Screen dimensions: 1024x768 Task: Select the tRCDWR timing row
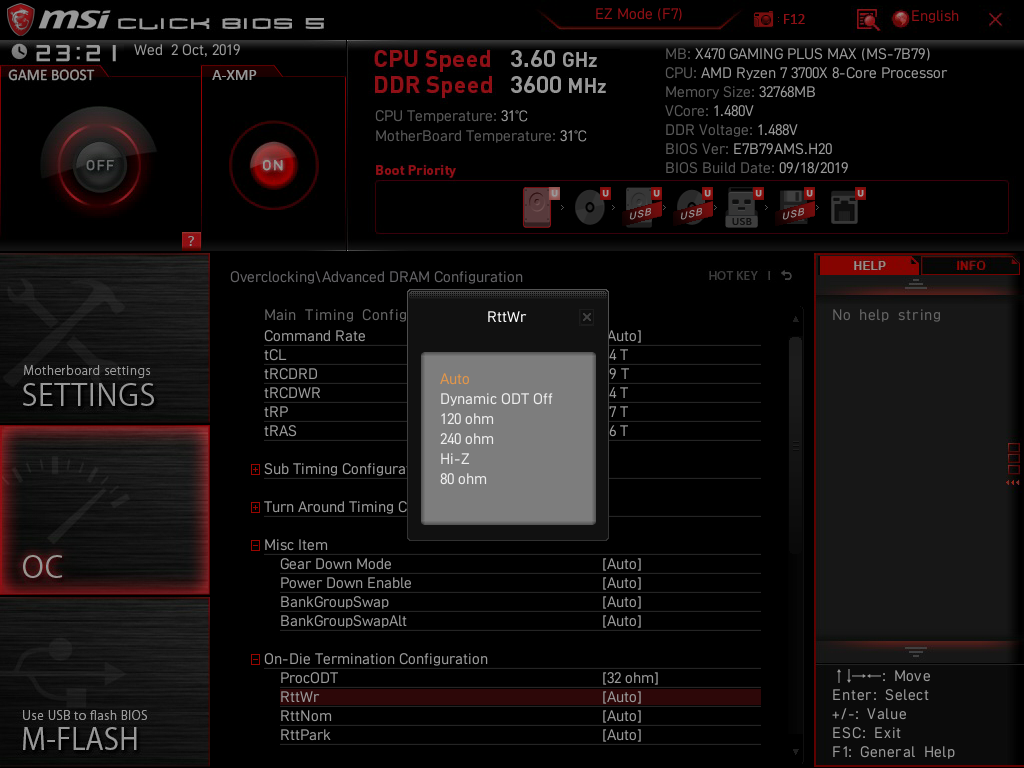click(x=512, y=392)
